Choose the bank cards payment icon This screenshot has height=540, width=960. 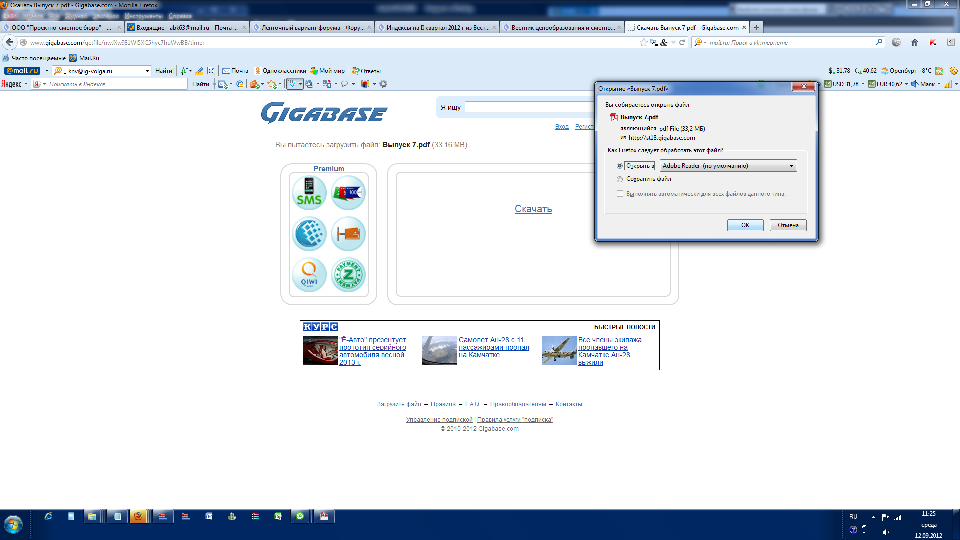(x=348, y=192)
